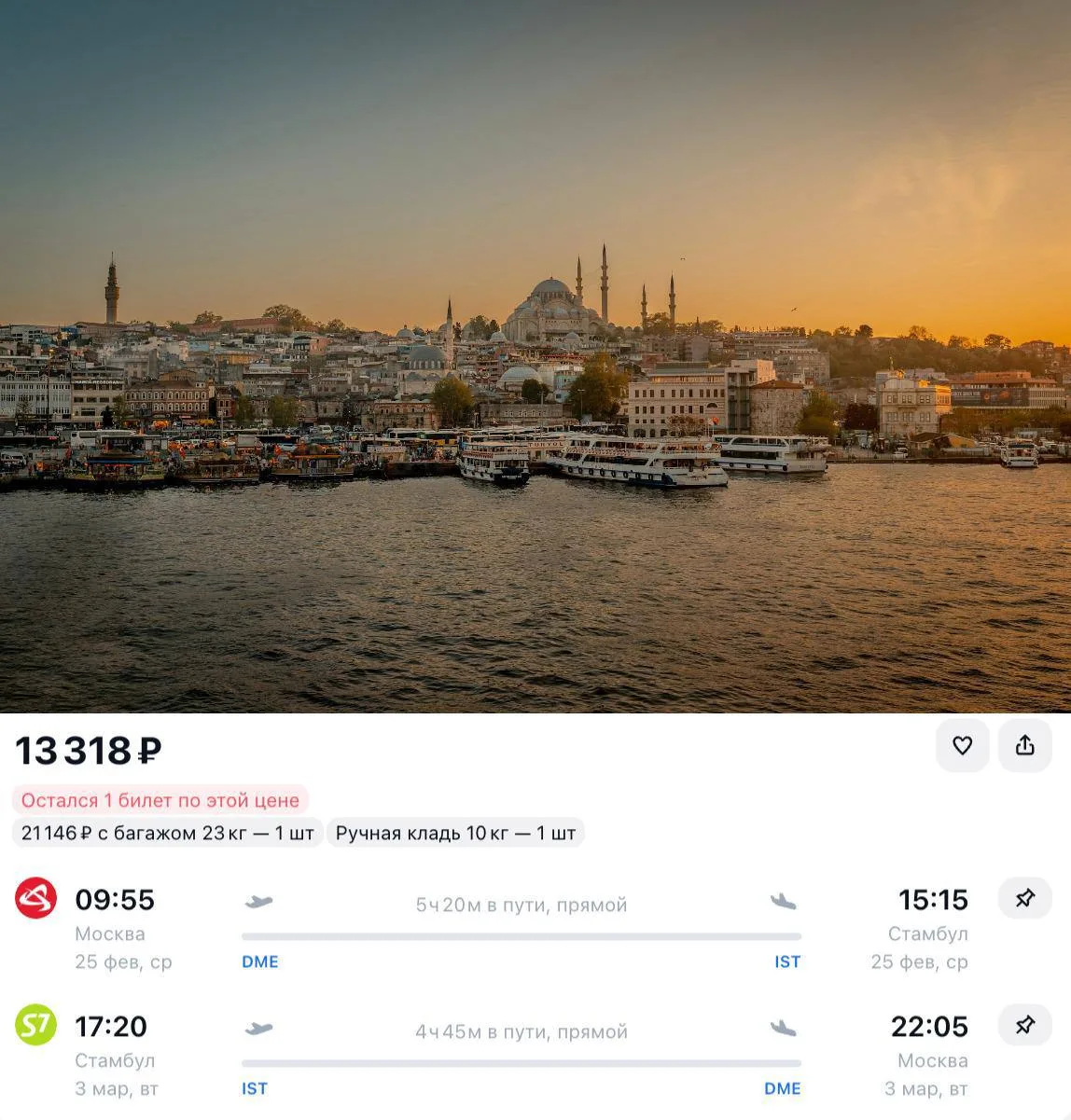Click the return flight takeoff plane icon
The image size is (1071, 1120).
258,1029
